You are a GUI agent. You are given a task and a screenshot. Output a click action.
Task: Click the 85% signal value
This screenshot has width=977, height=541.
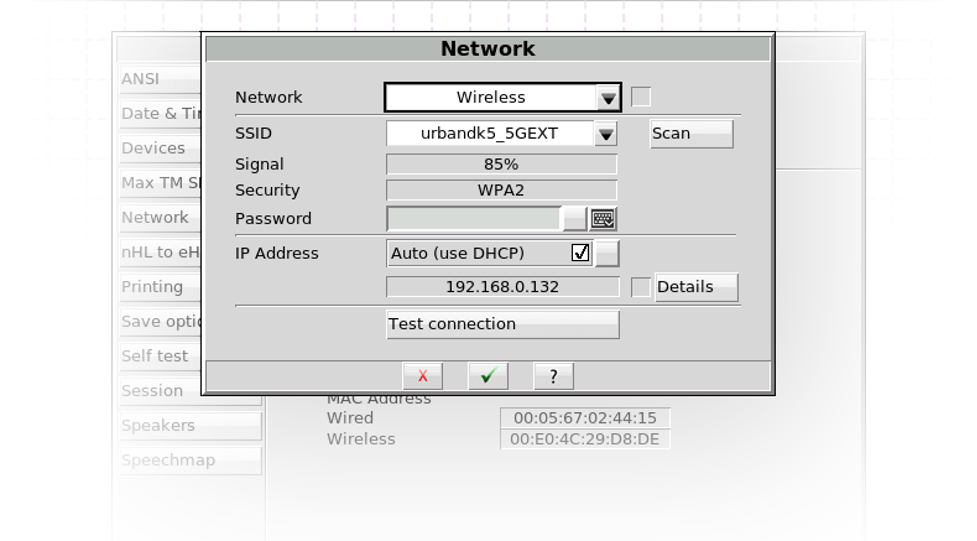tap(502, 164)
